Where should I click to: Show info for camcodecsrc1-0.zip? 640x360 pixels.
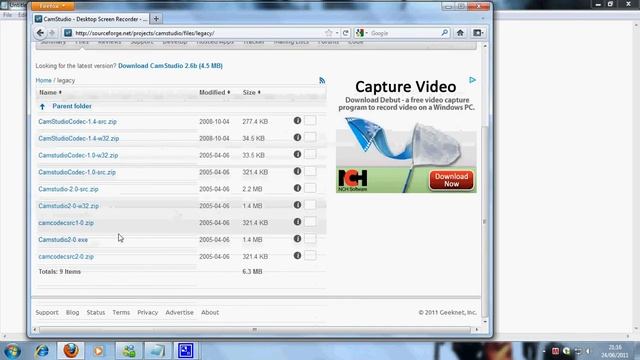tap(297, 222)
